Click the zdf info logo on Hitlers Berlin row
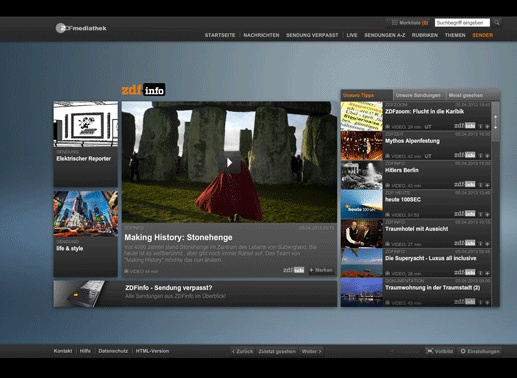517x378 pixels. pyautogui.click(x=465, y=184)
